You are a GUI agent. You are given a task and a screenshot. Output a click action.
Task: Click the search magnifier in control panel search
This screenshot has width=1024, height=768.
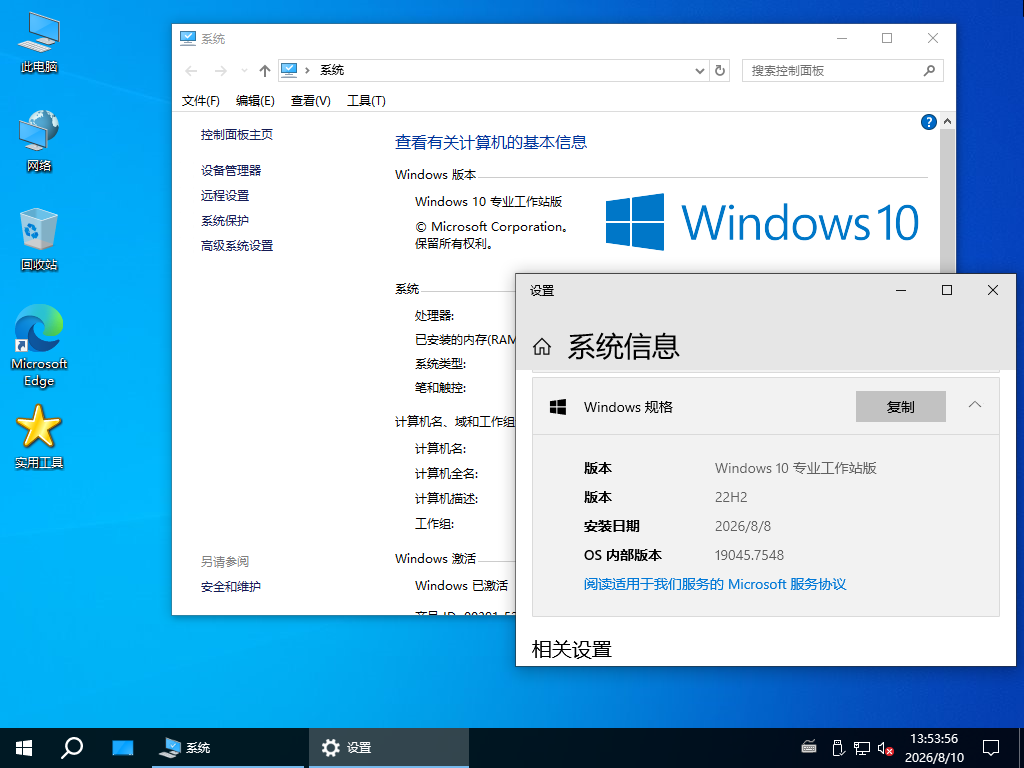click(x=929, y=71)
